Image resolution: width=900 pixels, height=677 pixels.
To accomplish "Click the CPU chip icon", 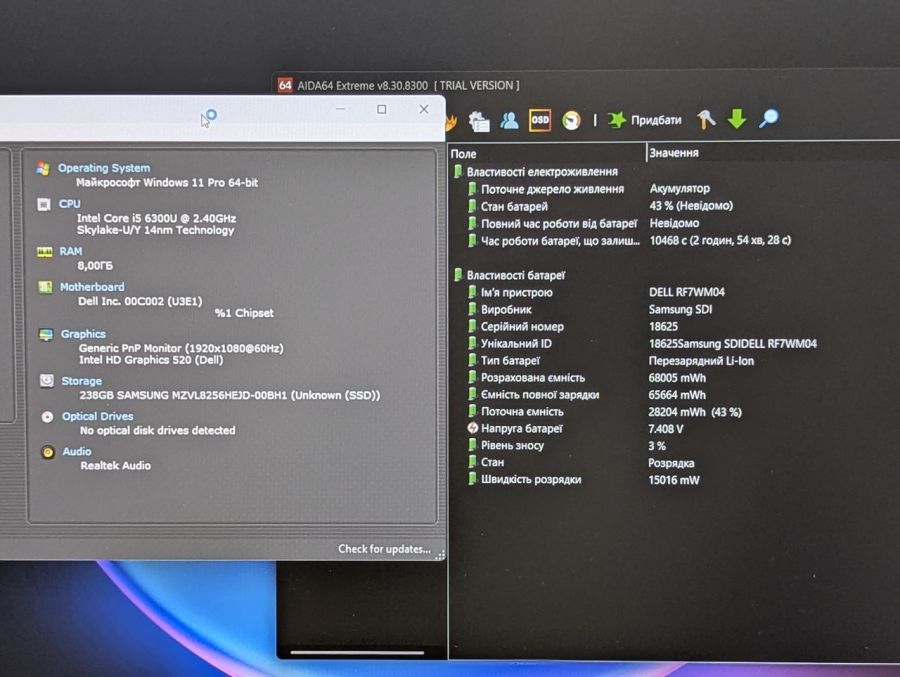I will (44, 204).
